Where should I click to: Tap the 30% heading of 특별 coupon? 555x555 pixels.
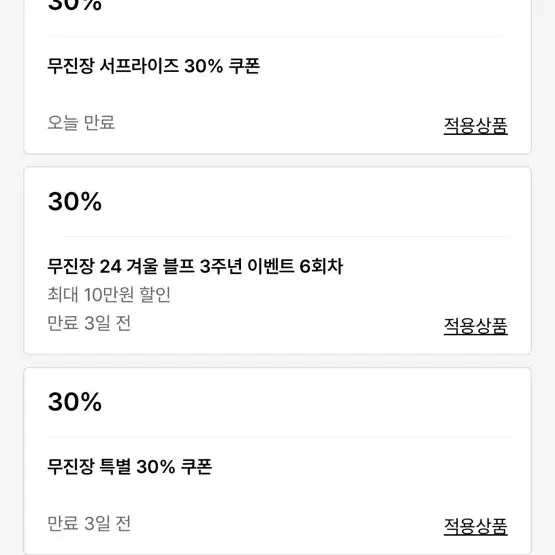[x=75, y=402]
